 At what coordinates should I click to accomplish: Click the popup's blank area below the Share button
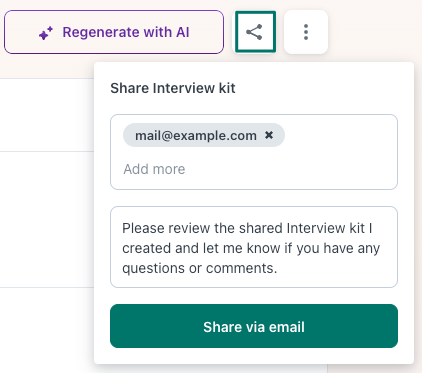point(254,356)
